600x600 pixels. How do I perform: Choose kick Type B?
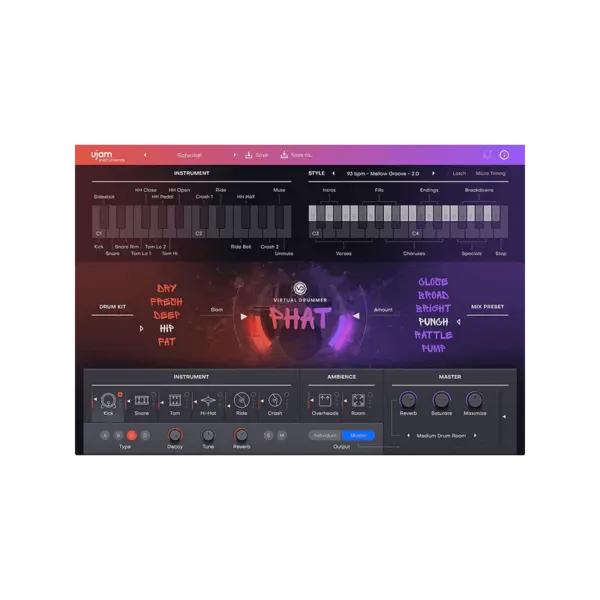(118, 435)
